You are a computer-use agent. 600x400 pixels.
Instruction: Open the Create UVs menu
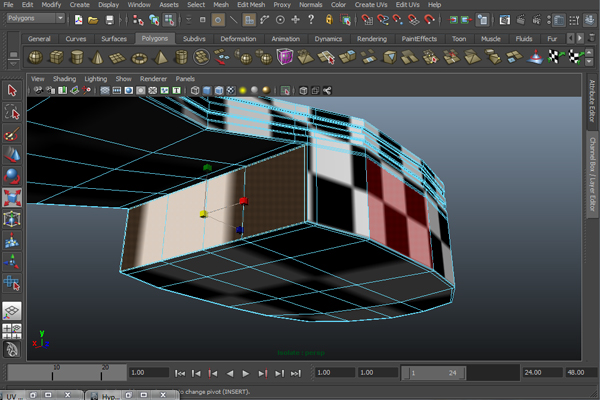371,5
